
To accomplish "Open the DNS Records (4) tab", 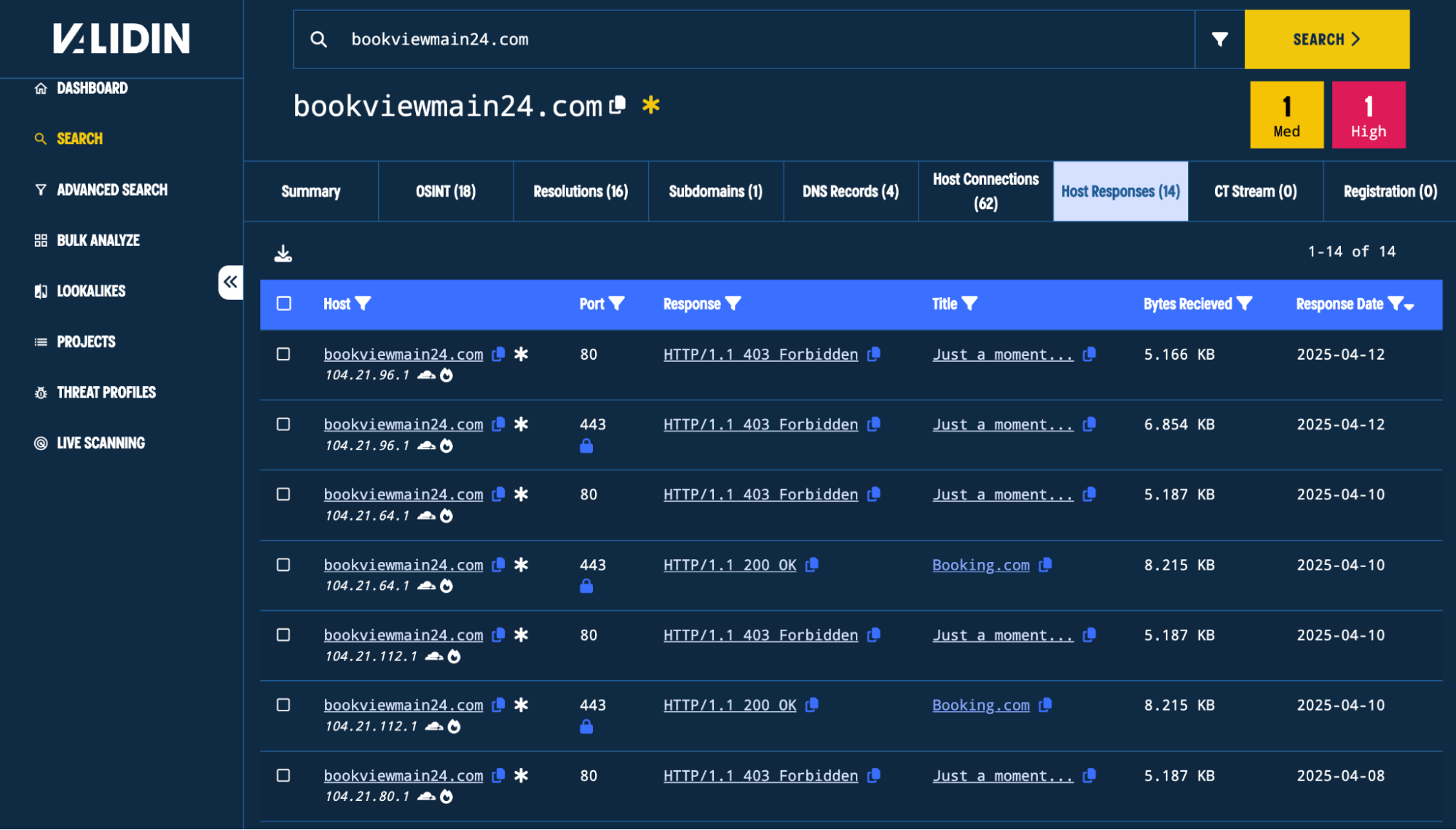I will pyautogui.click(x=851, y=191).
